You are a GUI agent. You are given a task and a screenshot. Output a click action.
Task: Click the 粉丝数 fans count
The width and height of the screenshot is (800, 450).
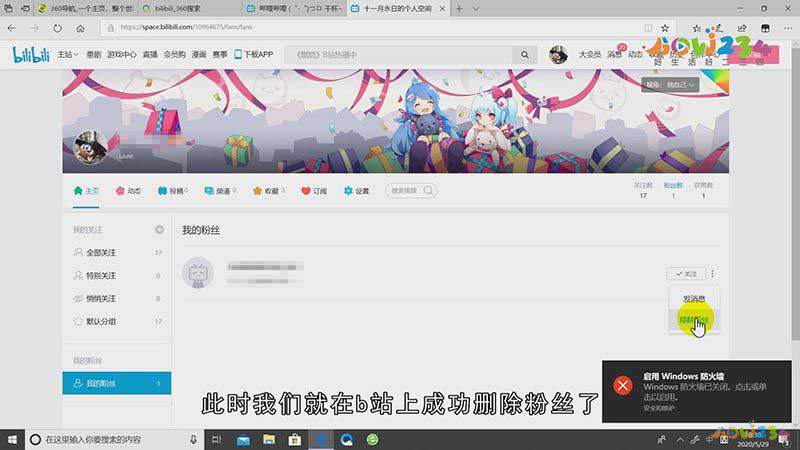pyautogui.click(x=673, y=190)
